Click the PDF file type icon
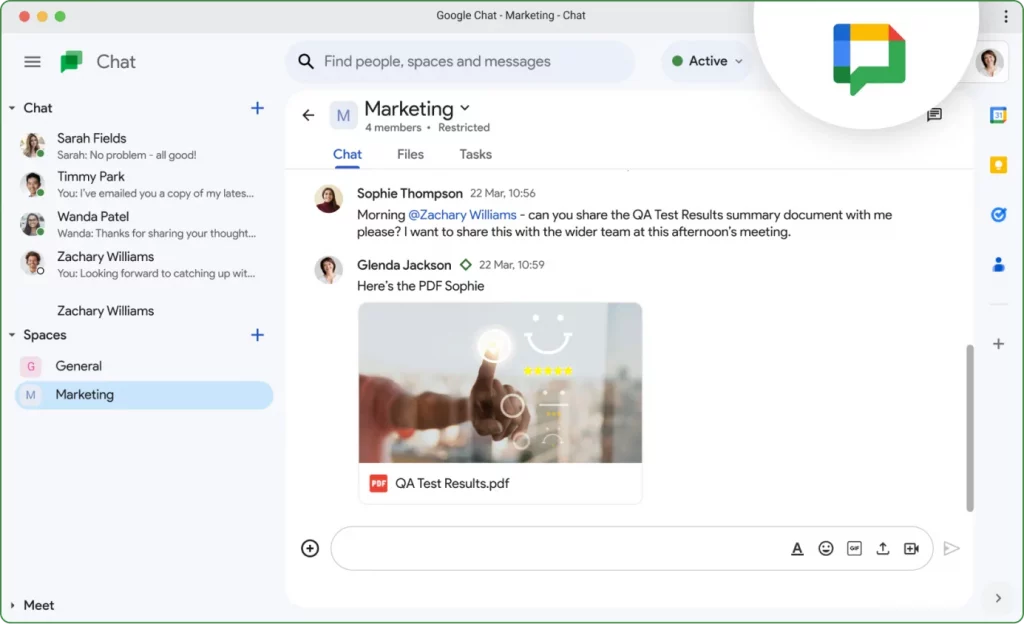This screenshot has height=624, width=1024. (x=378, y=483)
